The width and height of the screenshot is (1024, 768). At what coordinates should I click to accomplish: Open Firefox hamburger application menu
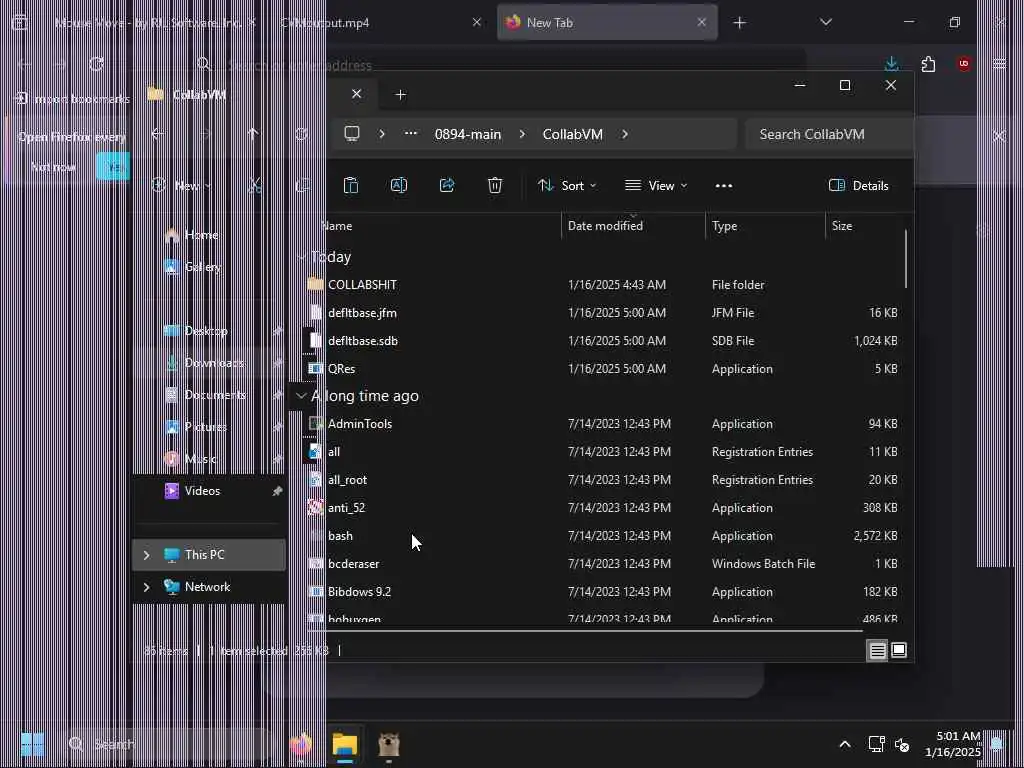pos(999,64)
